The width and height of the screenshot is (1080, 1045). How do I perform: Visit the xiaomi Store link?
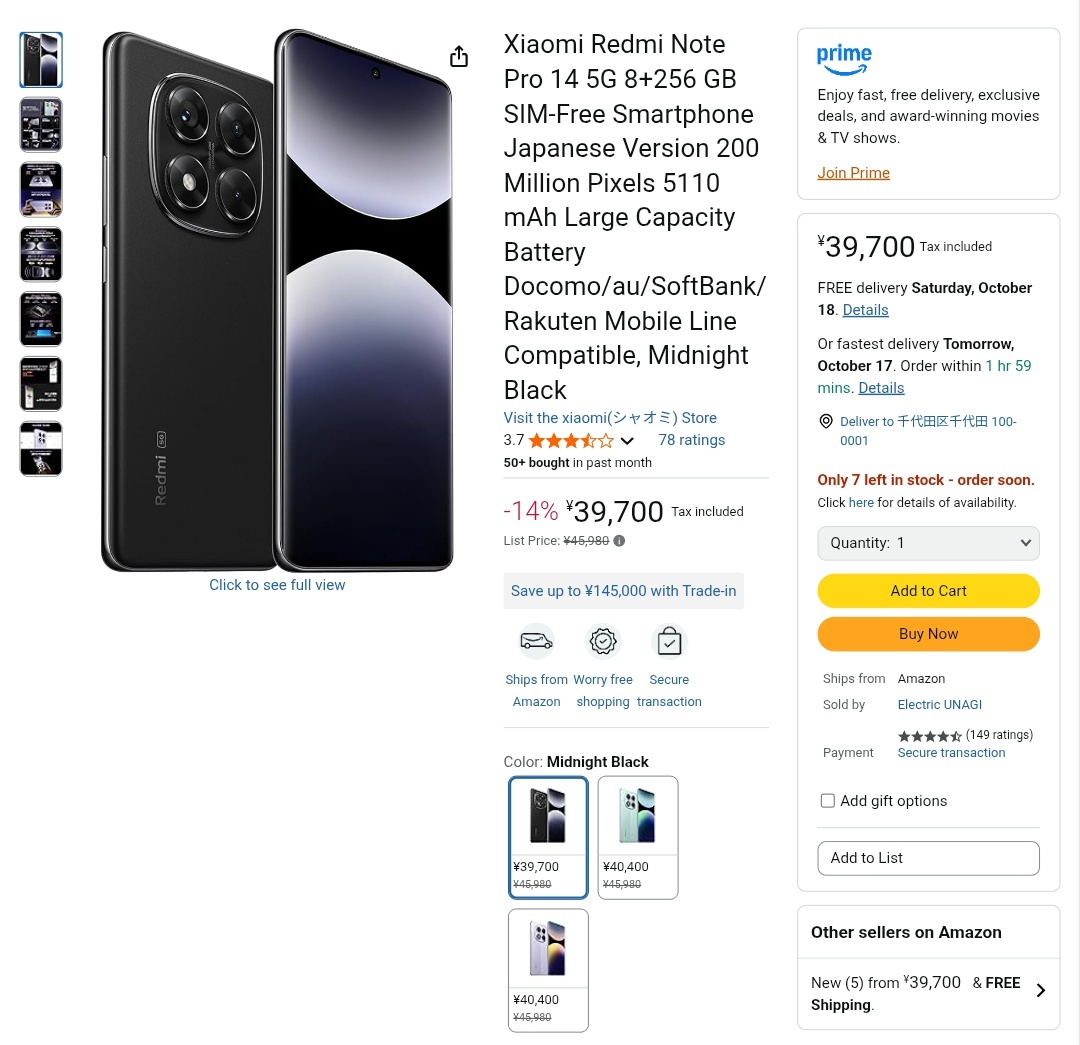coord(610,418)
